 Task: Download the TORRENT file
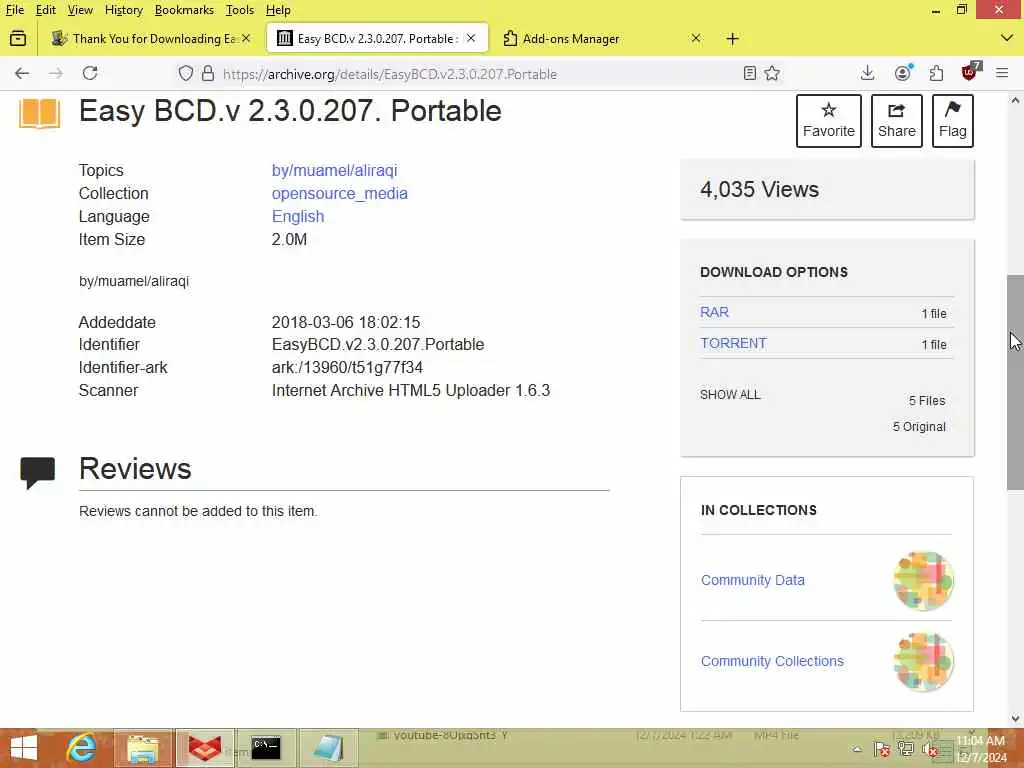pos(733,343)
